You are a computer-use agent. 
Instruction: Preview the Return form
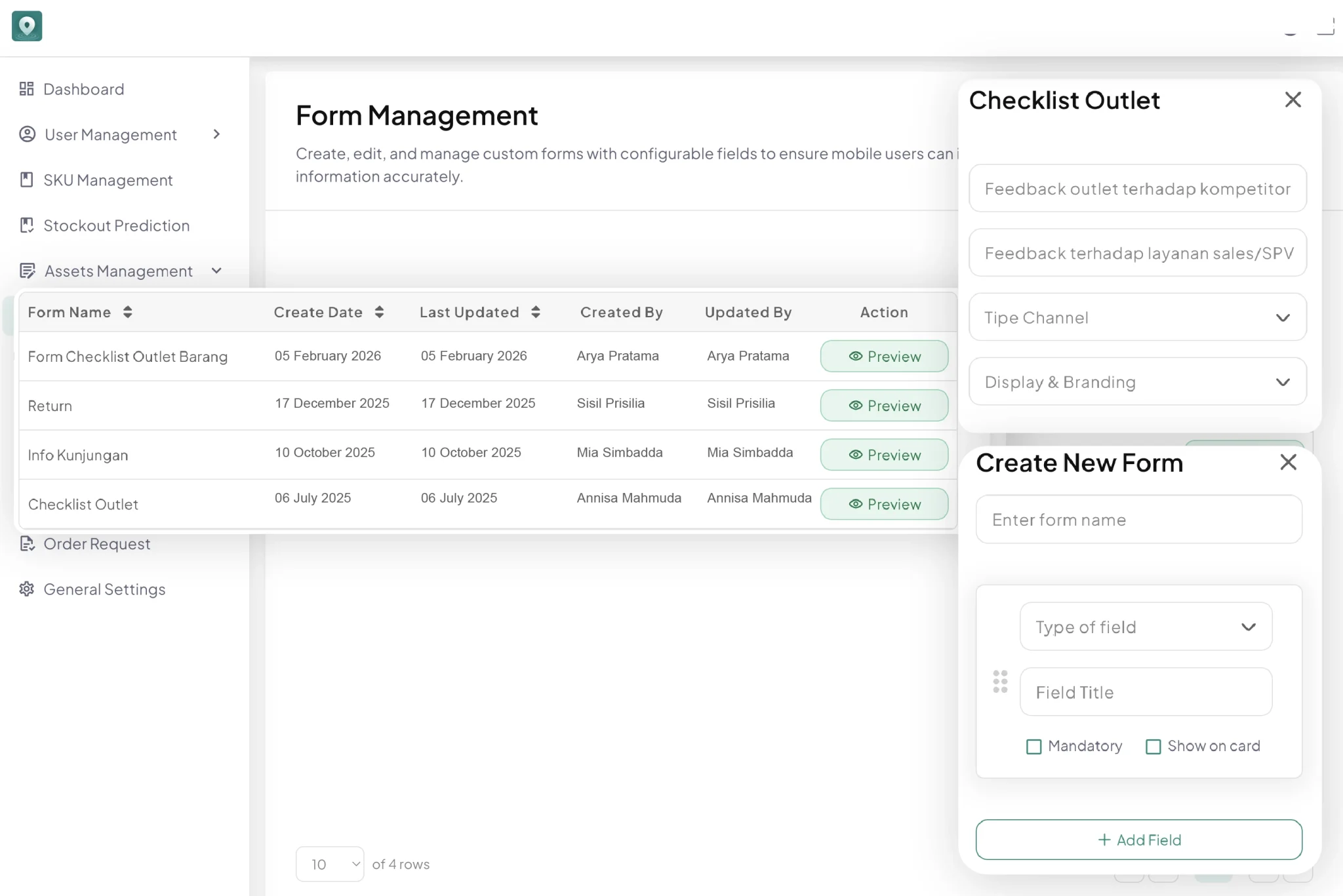(x=884, y=405)
